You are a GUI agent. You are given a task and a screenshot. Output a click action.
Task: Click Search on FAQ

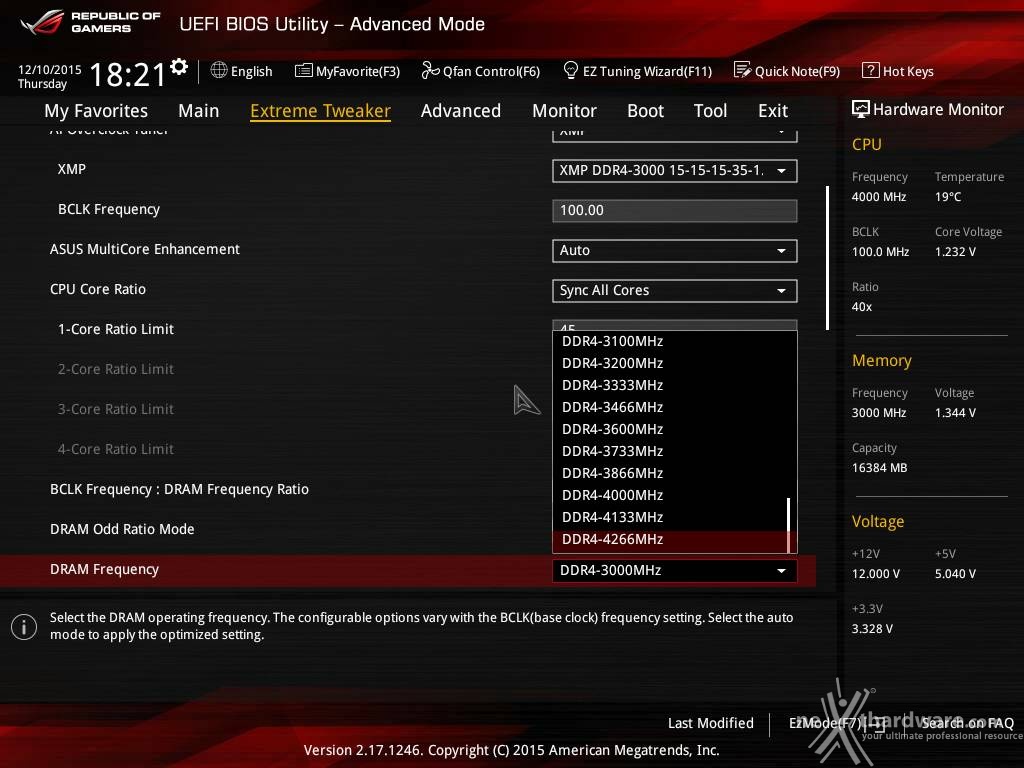967,723
